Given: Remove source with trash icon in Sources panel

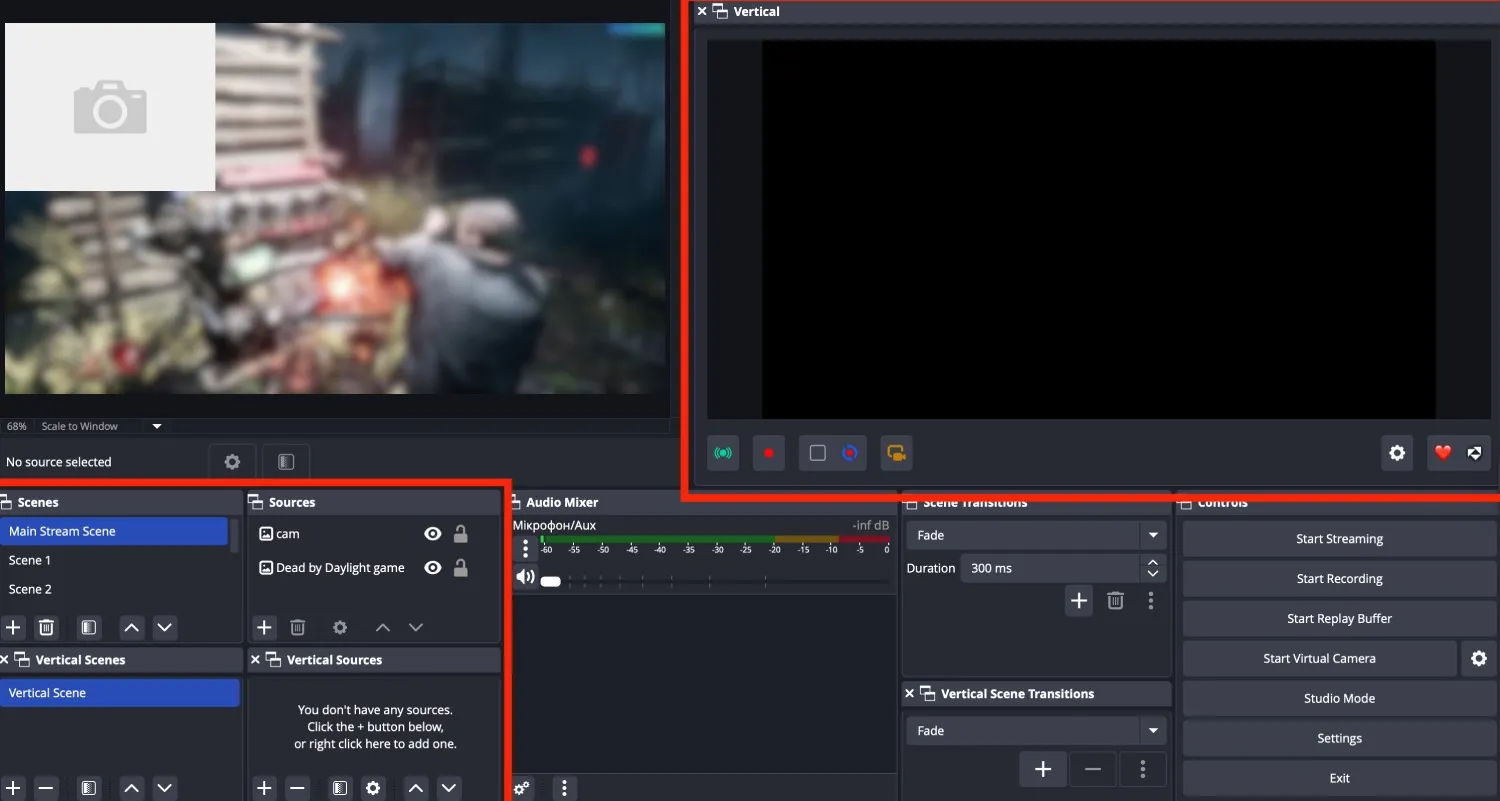Looking at the screenshot, I should [297, 628].
